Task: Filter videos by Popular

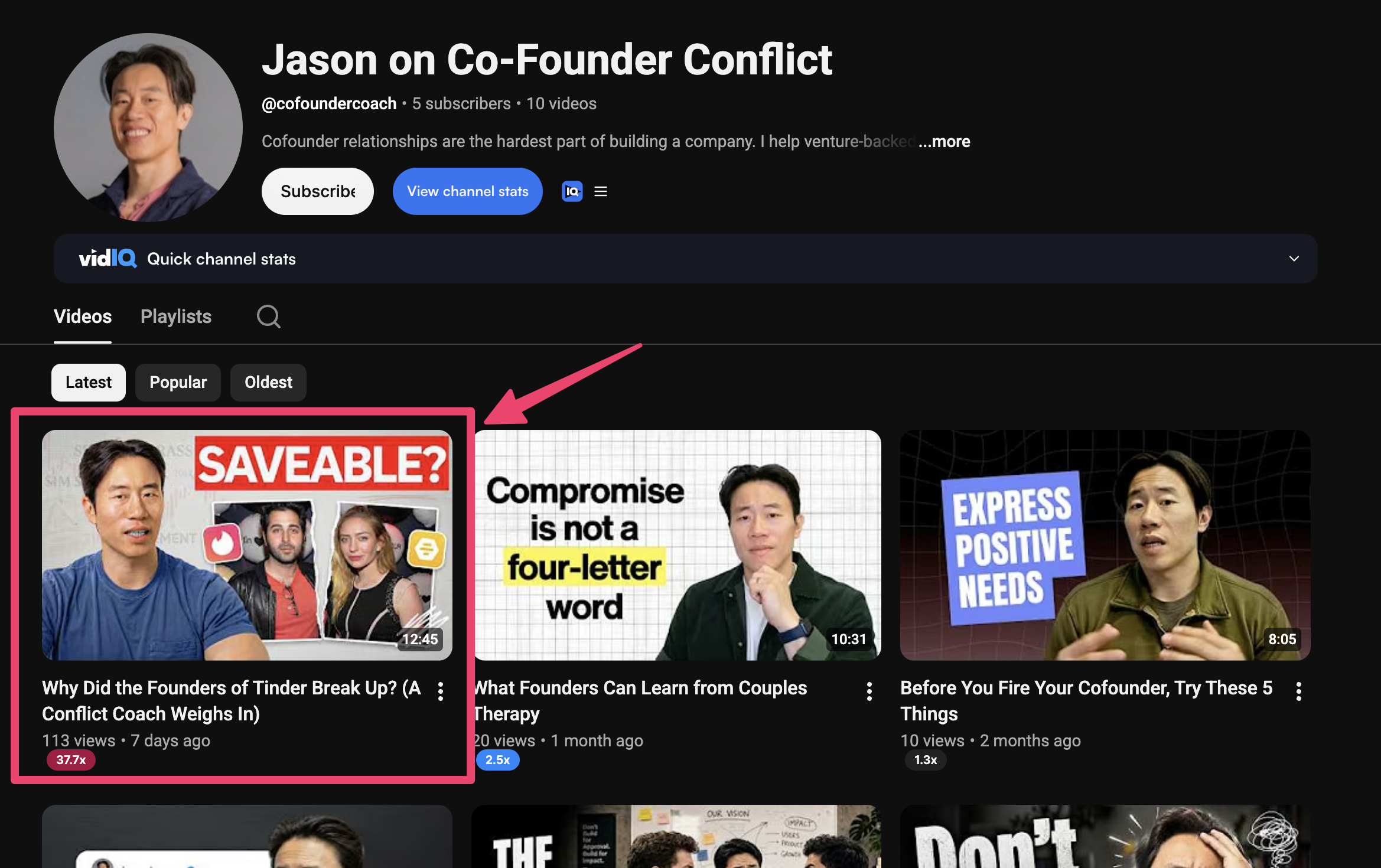Action: click(178, 383)
